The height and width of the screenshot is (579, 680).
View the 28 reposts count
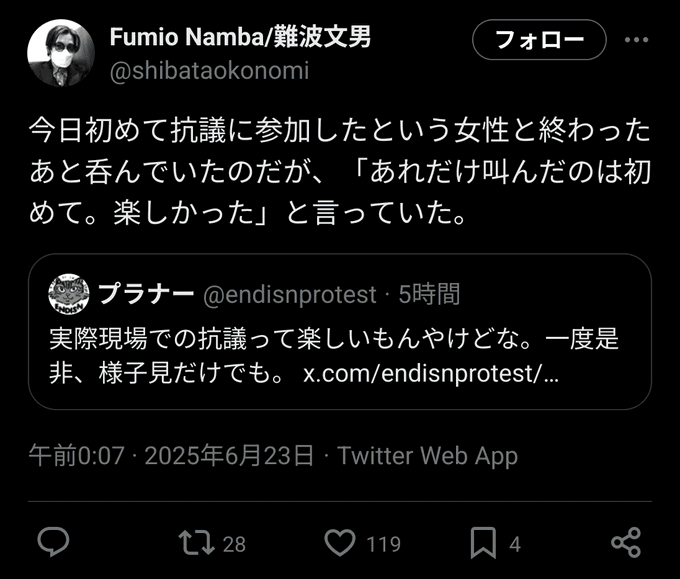pyautogui.click(x=234, y=544)
